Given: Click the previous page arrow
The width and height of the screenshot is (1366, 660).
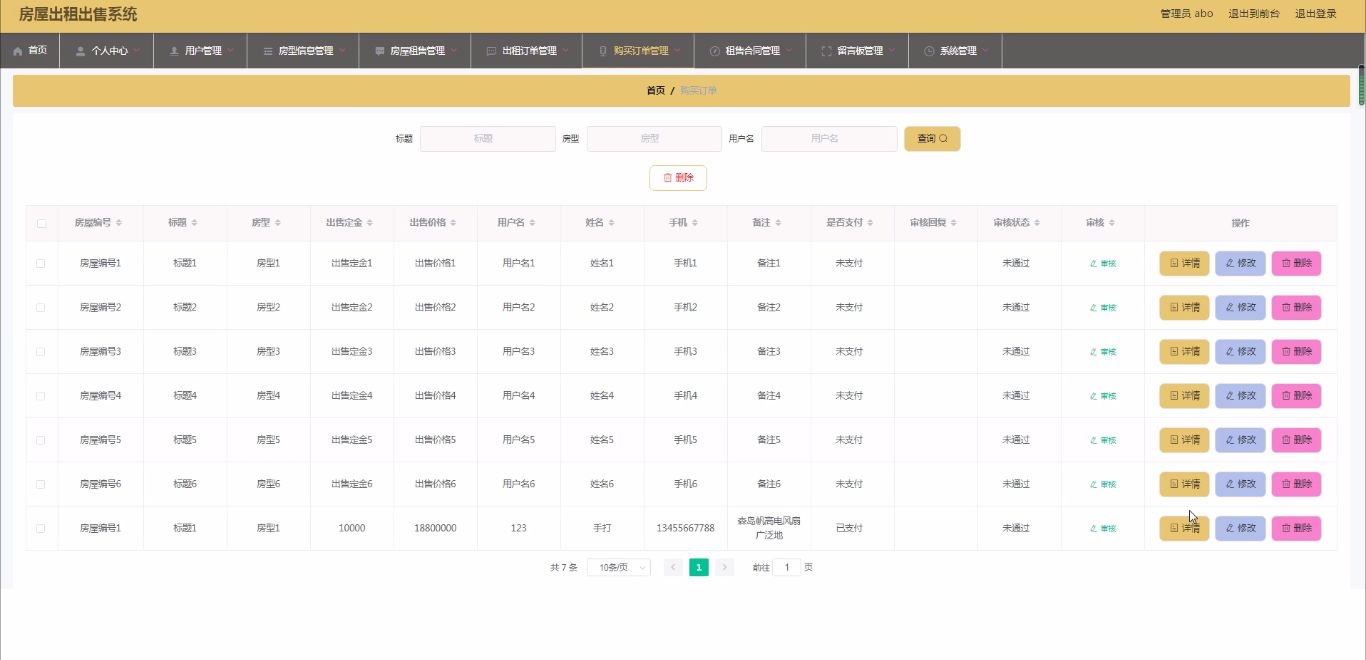Looking at the screenshot, I should click(x=673, y=567).
